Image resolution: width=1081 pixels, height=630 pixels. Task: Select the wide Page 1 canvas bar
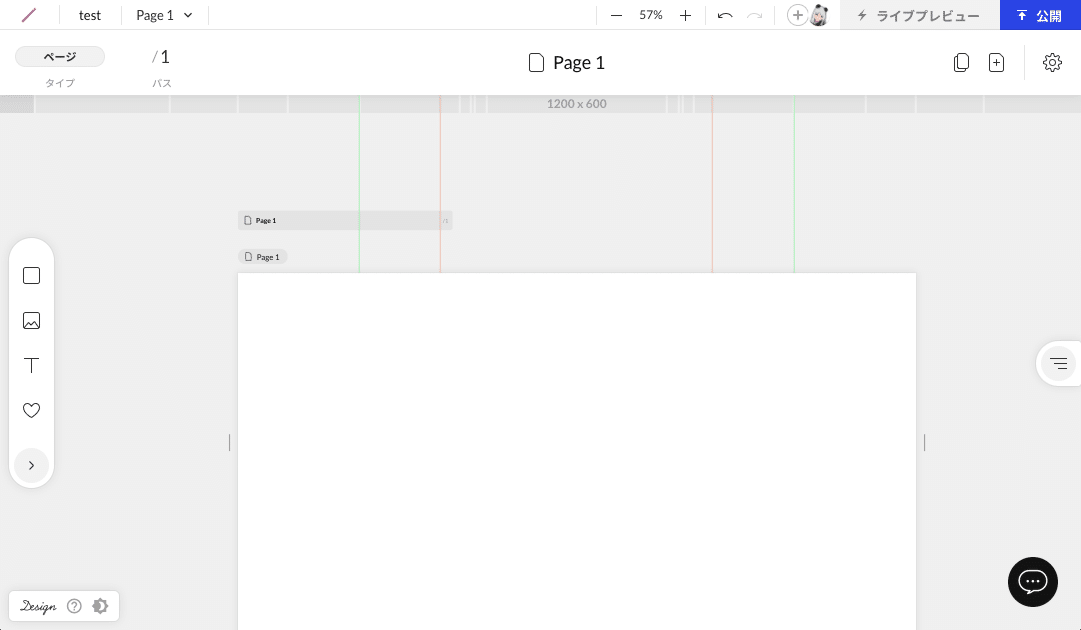pyautogui.click(x=345, y=221)
